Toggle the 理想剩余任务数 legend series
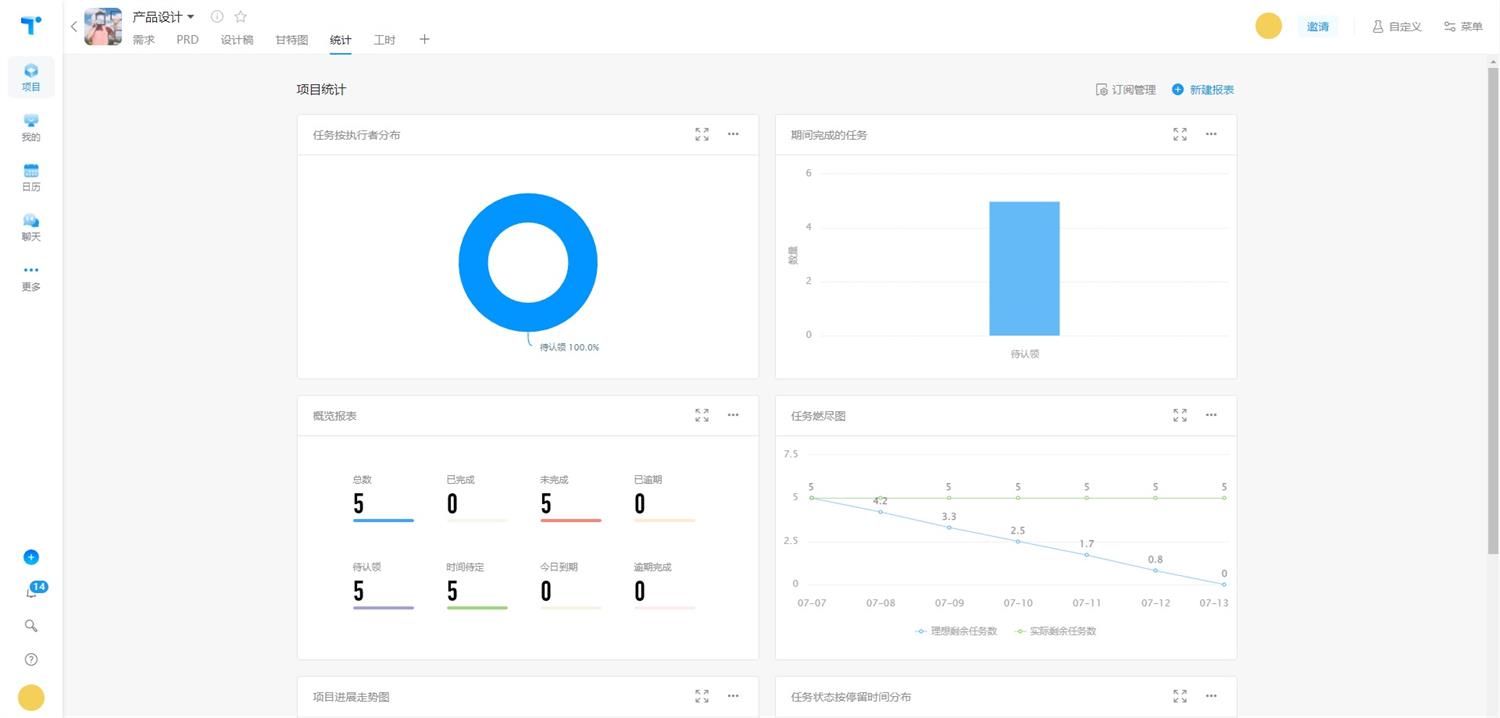Viewport: 1500px width, 718px height. tap(956, 631)
